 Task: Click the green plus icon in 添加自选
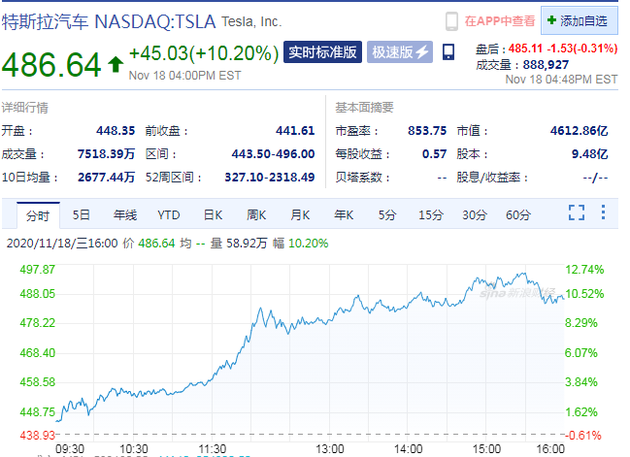pos(551,20)
